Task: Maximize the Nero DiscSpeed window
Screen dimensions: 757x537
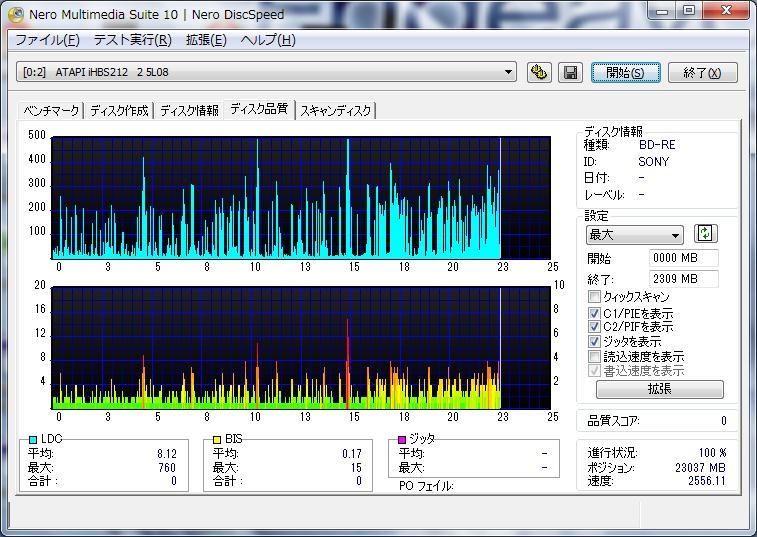Action: pyautogui.click(x=689, y=12)
